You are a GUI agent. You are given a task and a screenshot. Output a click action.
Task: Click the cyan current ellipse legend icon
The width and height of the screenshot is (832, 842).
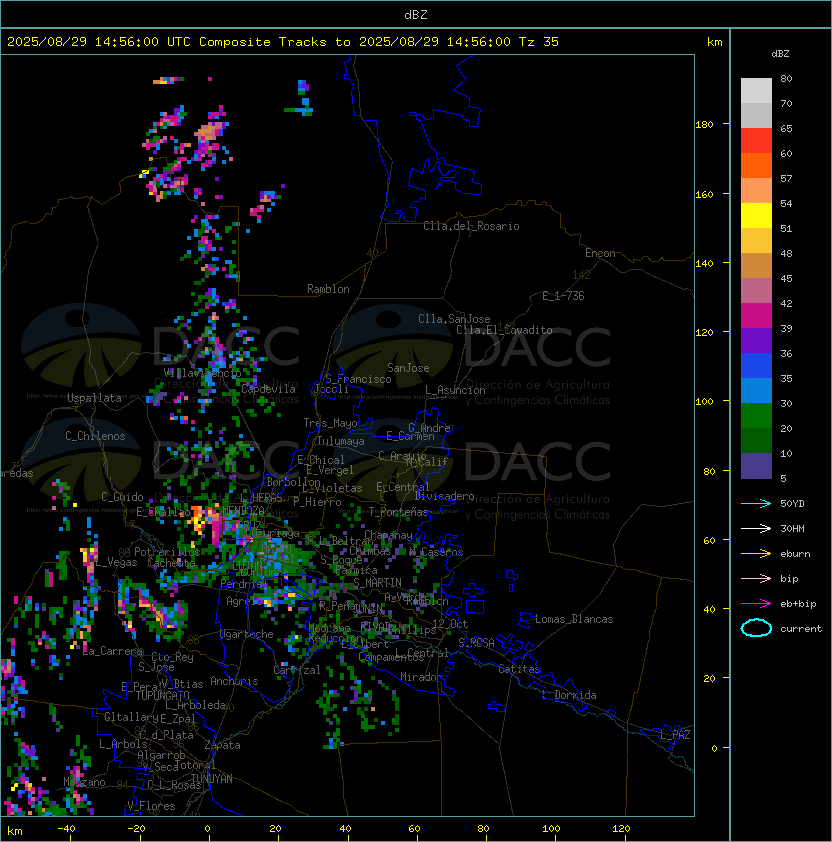tap(756, 628)
